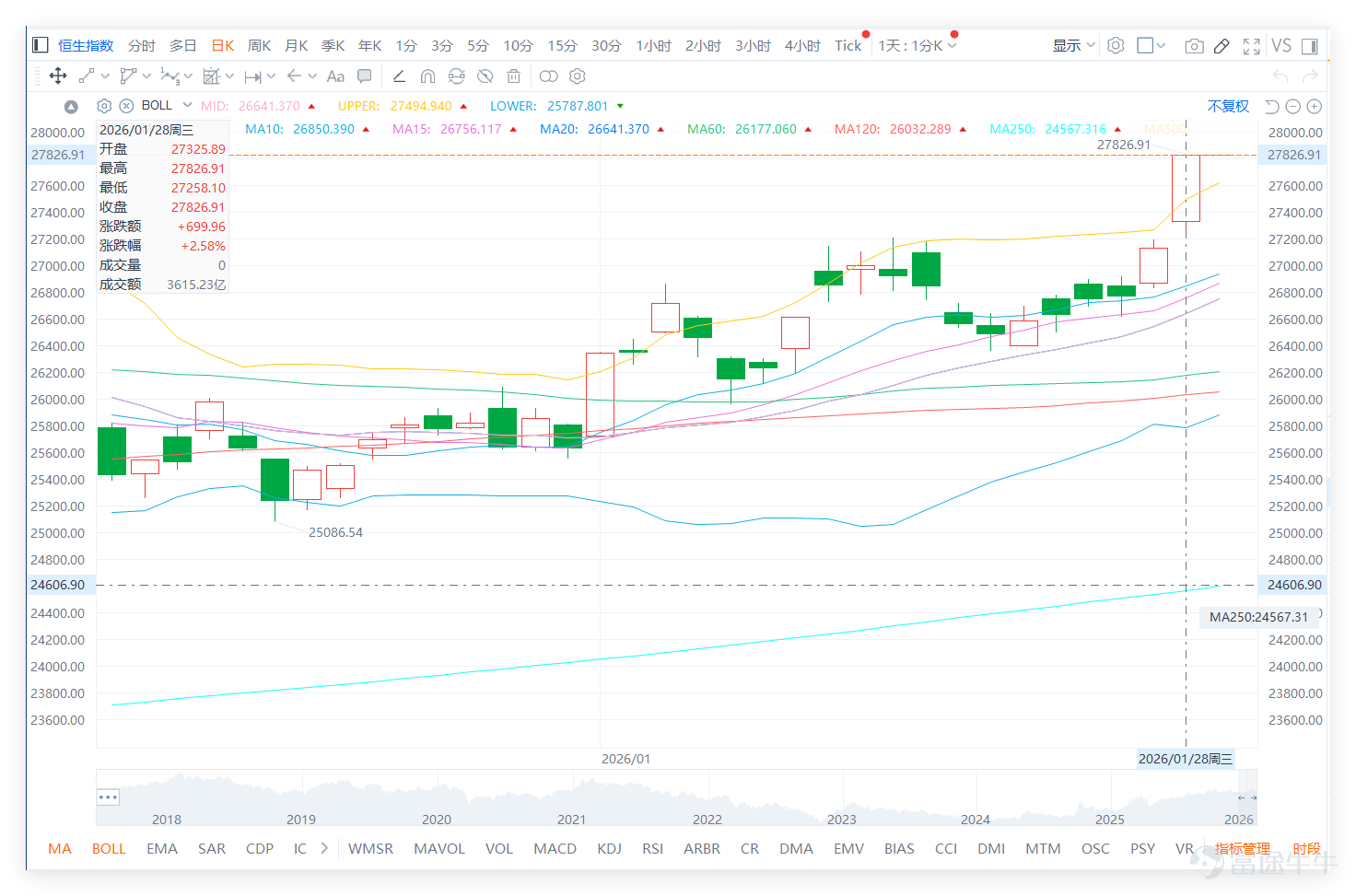
Task: Remove the BOLL indicator with X icon
Action: tap(126, 106)
